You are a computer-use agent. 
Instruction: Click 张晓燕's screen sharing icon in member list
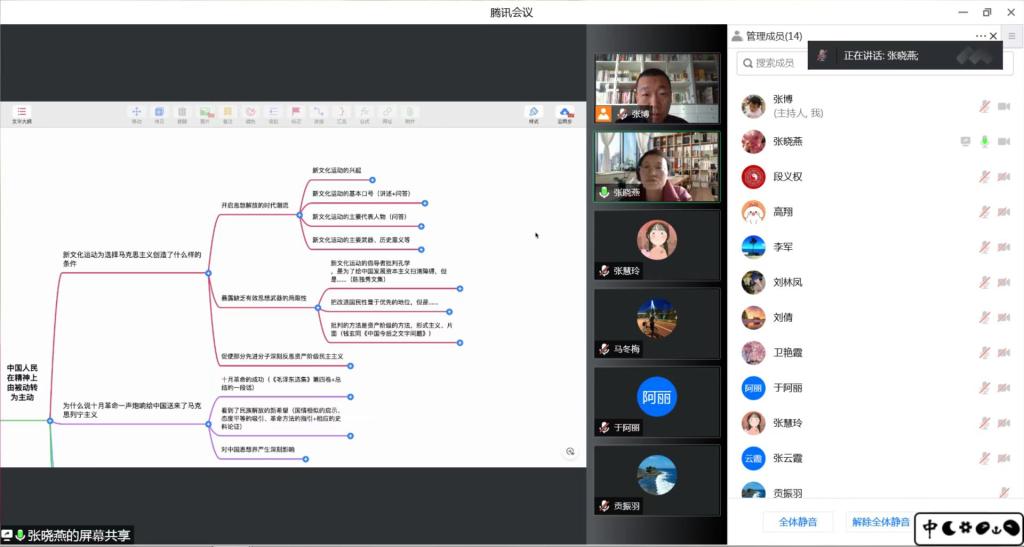pos(965,141)
